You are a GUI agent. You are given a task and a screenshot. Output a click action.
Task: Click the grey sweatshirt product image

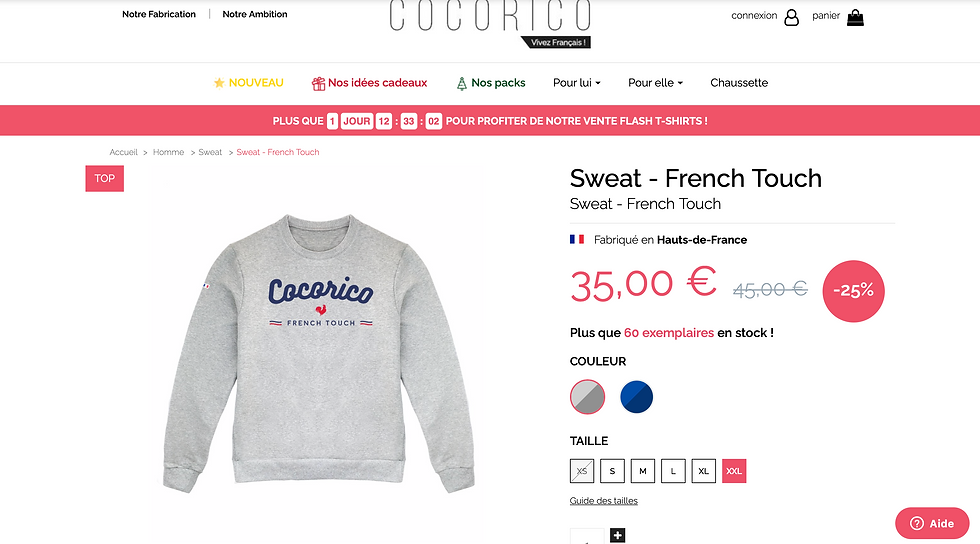point(319,353)
